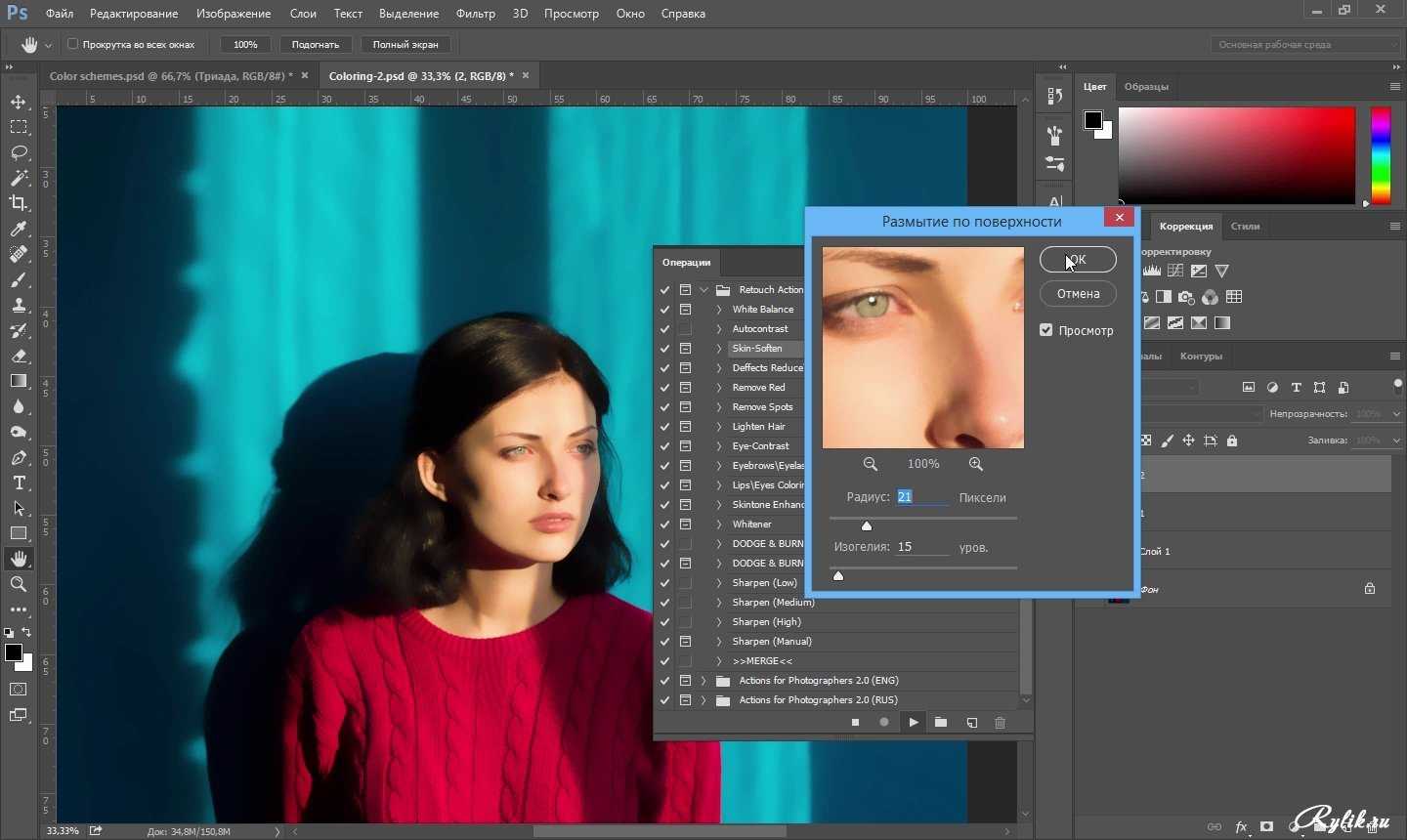
Task: Select the Lasso tool
Action: [19, 152]
